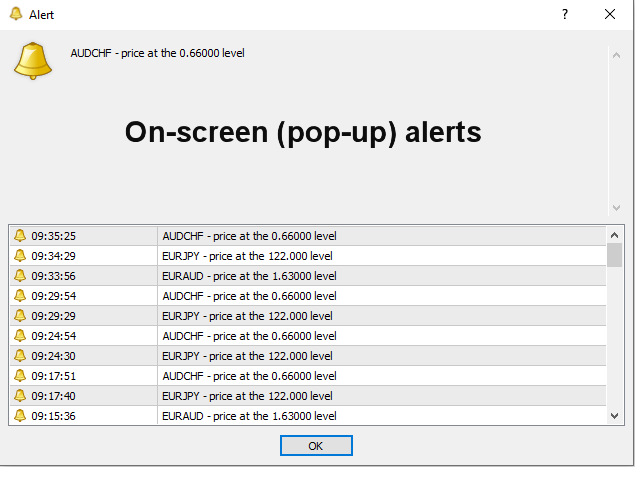Click the message pane's up scroll arrow
Image resolution: width=640 pixels, height=480 pixels.
(616, 55)
